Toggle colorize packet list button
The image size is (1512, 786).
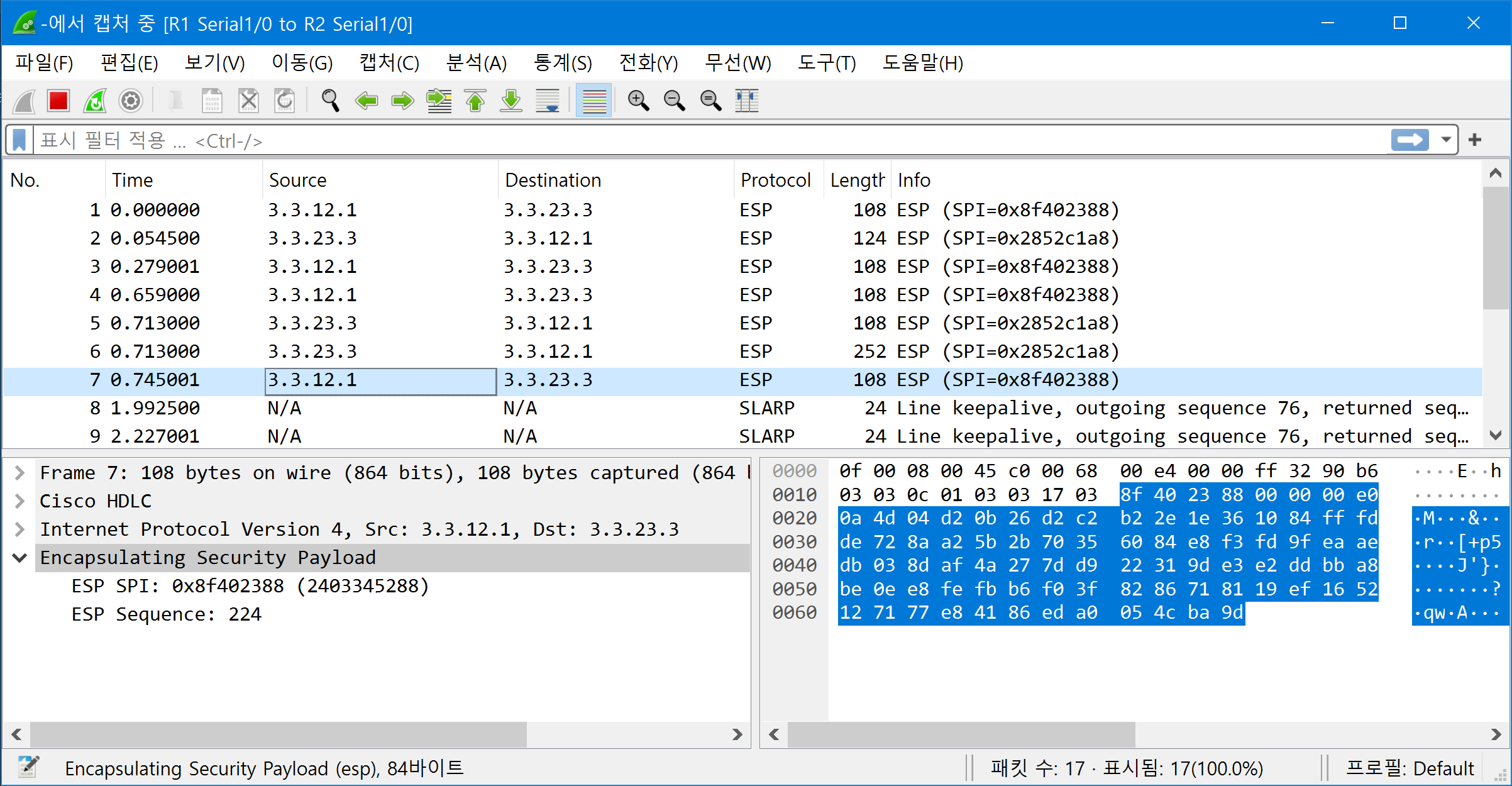coord(593,101)
